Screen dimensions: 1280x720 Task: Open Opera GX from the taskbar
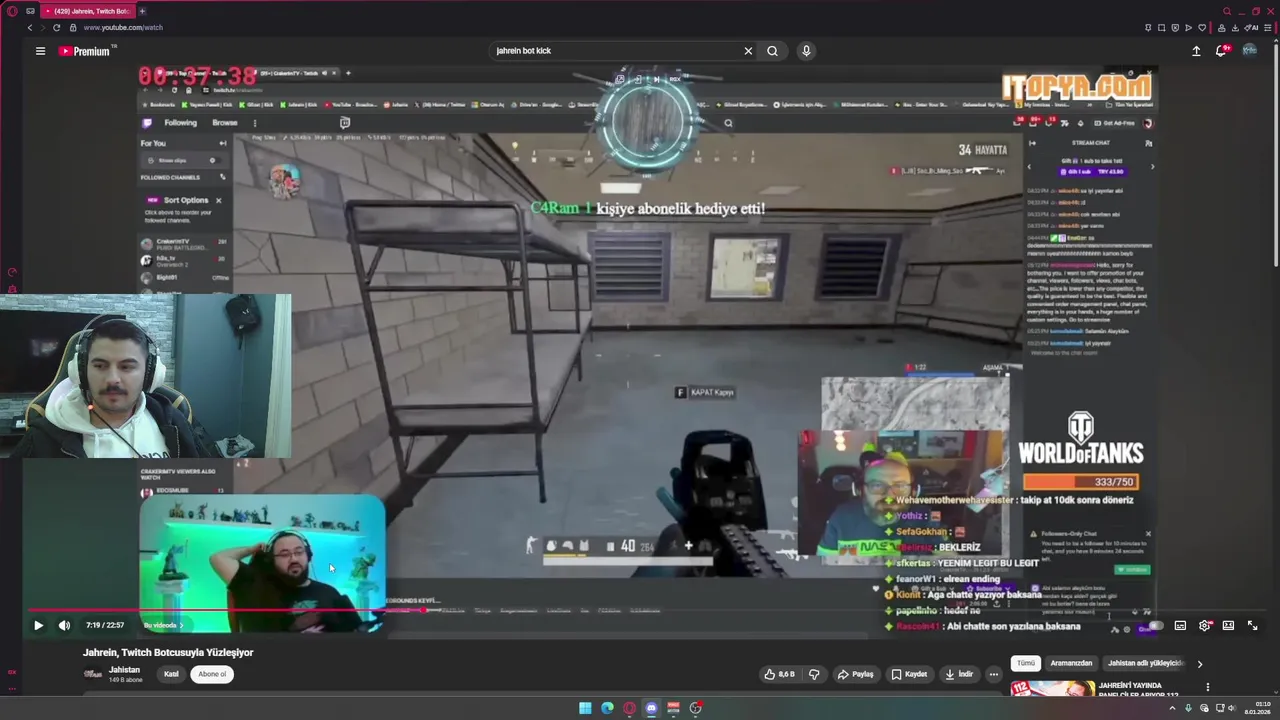click(629, 708)
